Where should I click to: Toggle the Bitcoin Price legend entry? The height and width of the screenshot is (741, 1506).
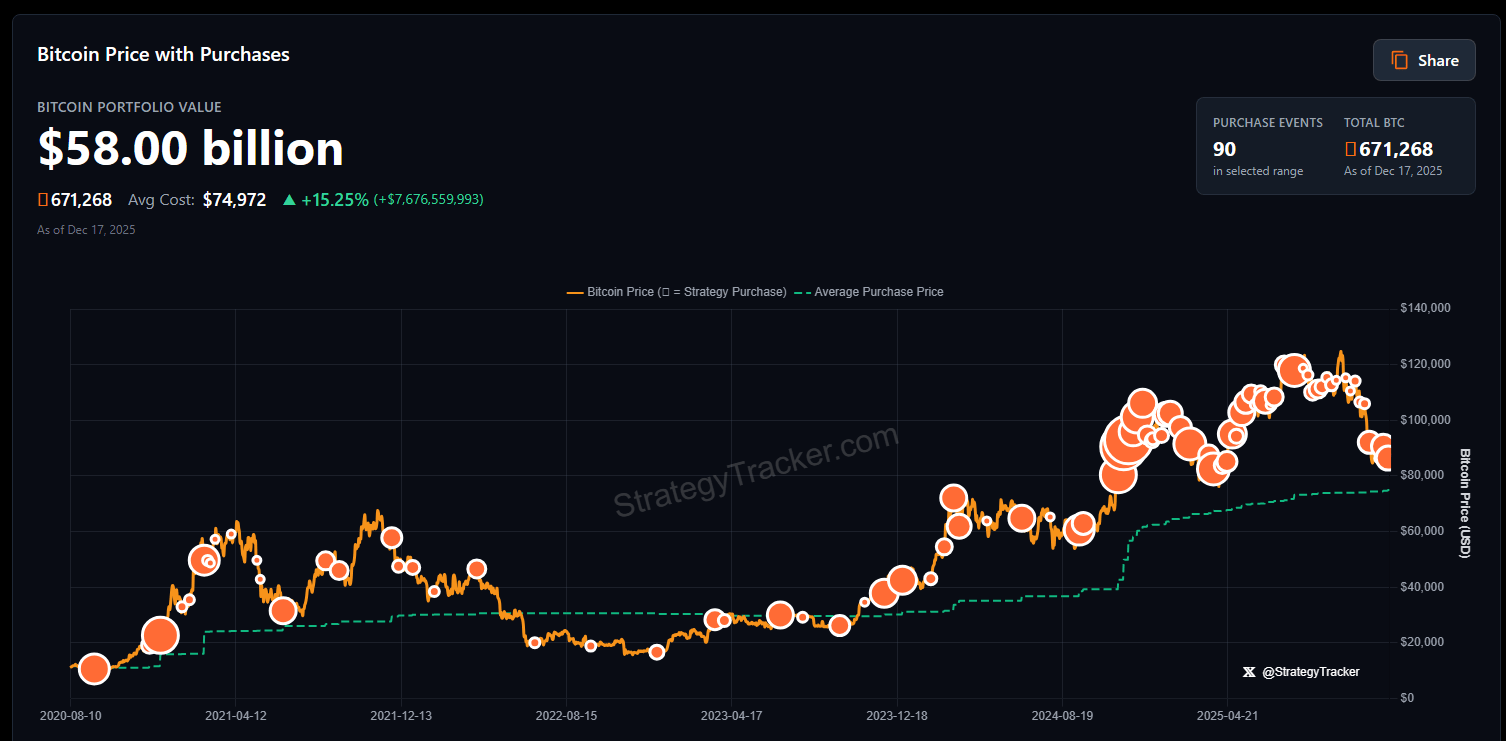click(650, 291)
